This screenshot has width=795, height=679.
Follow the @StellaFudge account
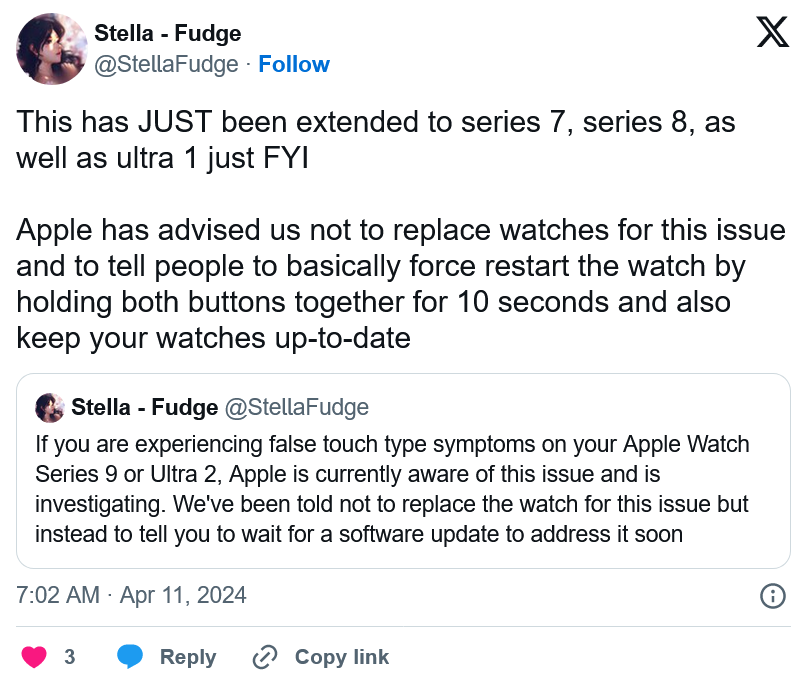pos(294,64)
